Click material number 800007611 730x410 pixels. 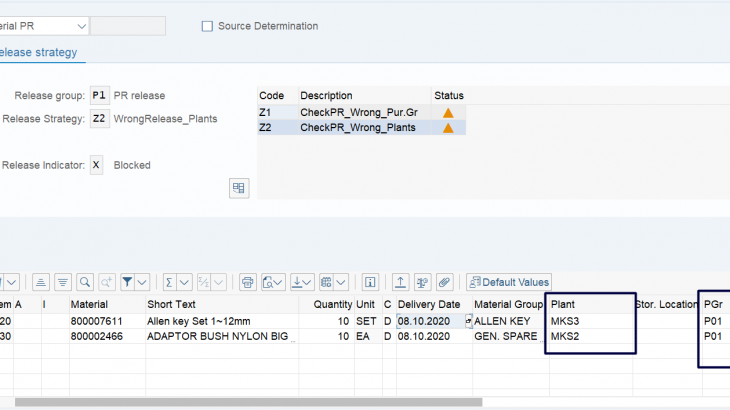[96, 321]
